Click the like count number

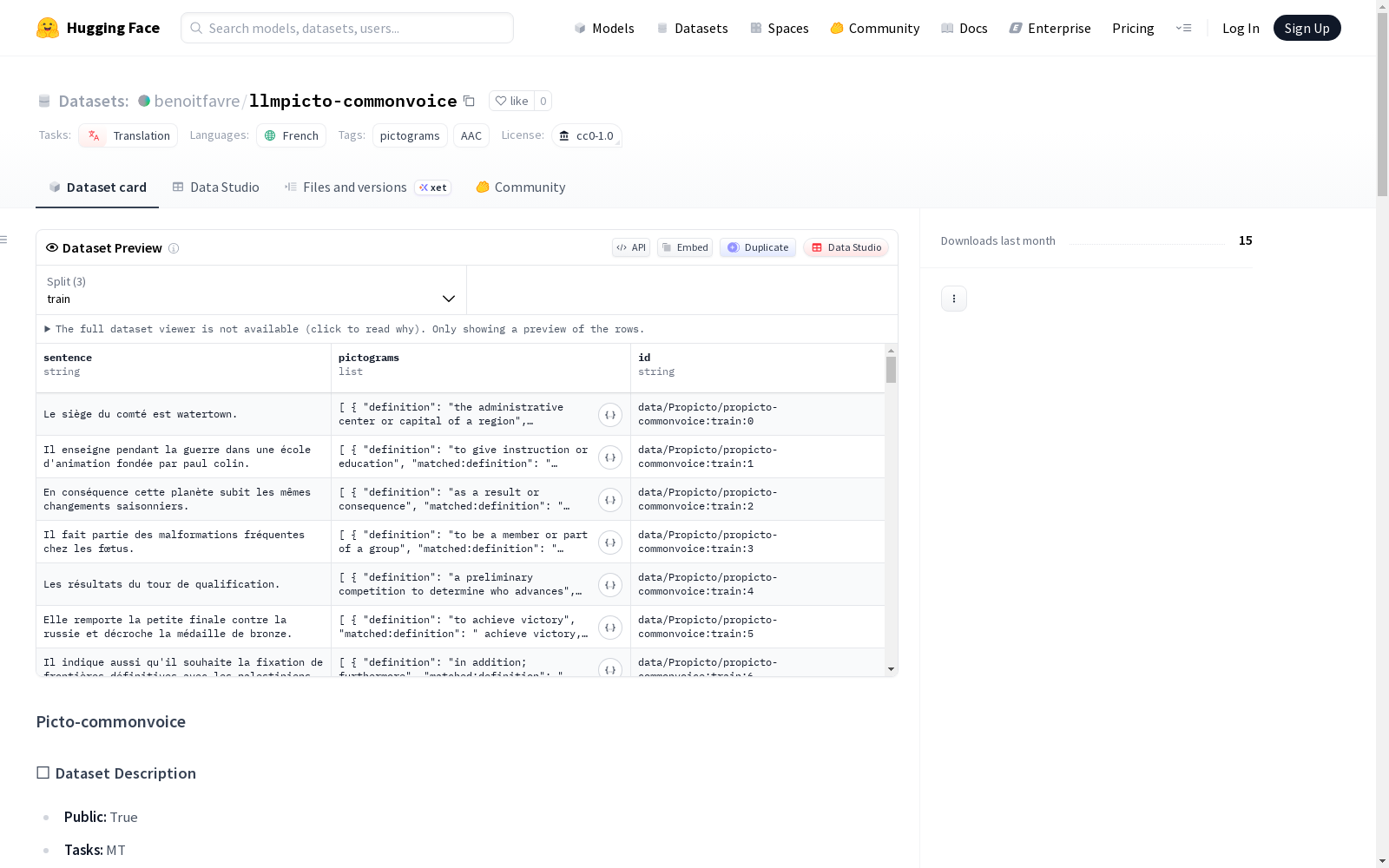pos(543,101)
